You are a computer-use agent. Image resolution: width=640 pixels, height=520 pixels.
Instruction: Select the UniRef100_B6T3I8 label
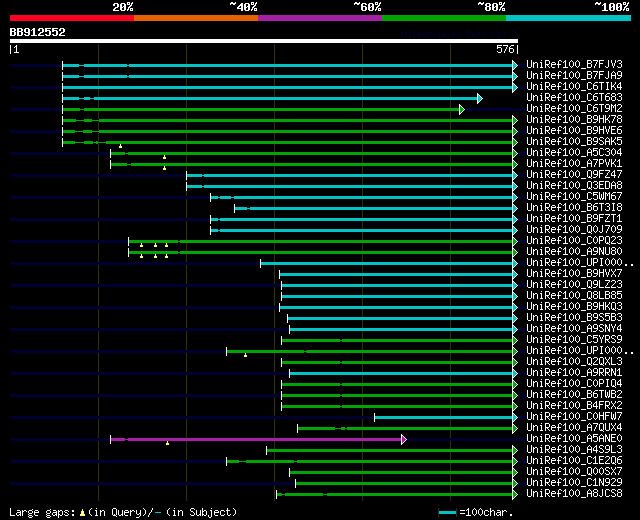click(x=574, y=208)
